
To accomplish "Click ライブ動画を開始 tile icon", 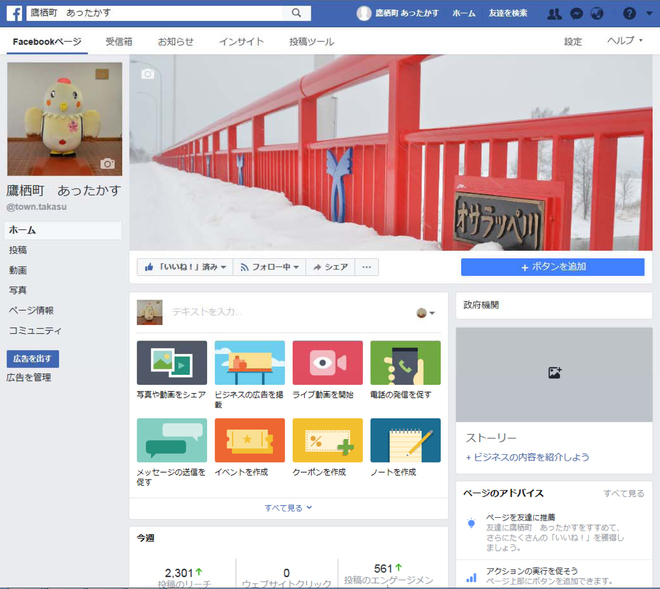I will [327, 362].
